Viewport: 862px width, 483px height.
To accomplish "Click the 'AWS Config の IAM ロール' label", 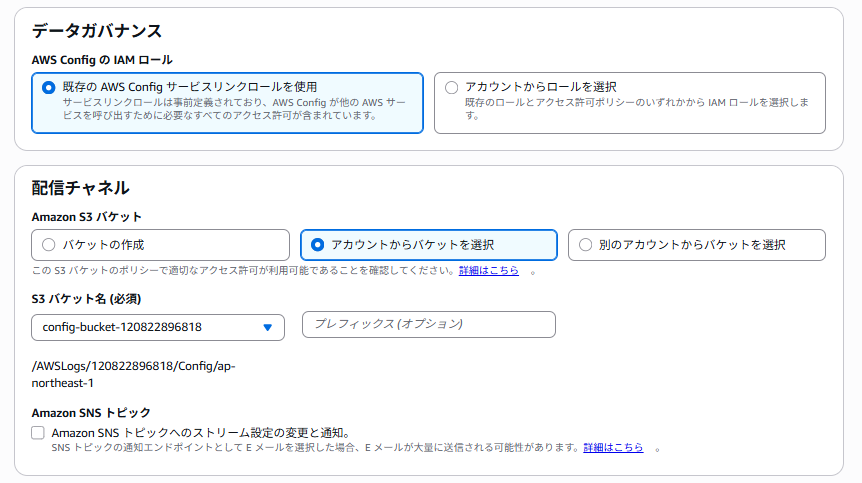I will (102, 60).
